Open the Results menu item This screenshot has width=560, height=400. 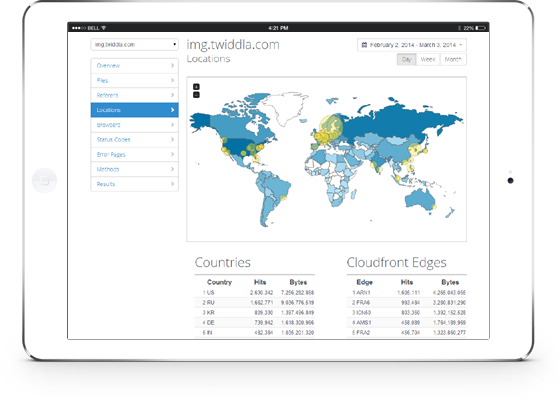(134, 184)
